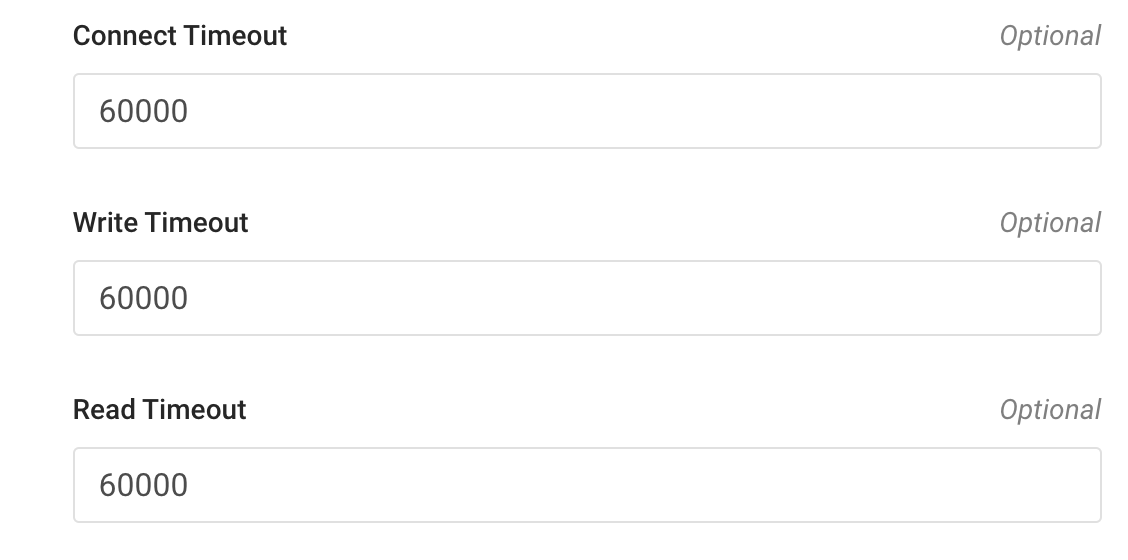Select the Read Timeout text field
This screenshot has height=560, width=1128.
(587, 485)
